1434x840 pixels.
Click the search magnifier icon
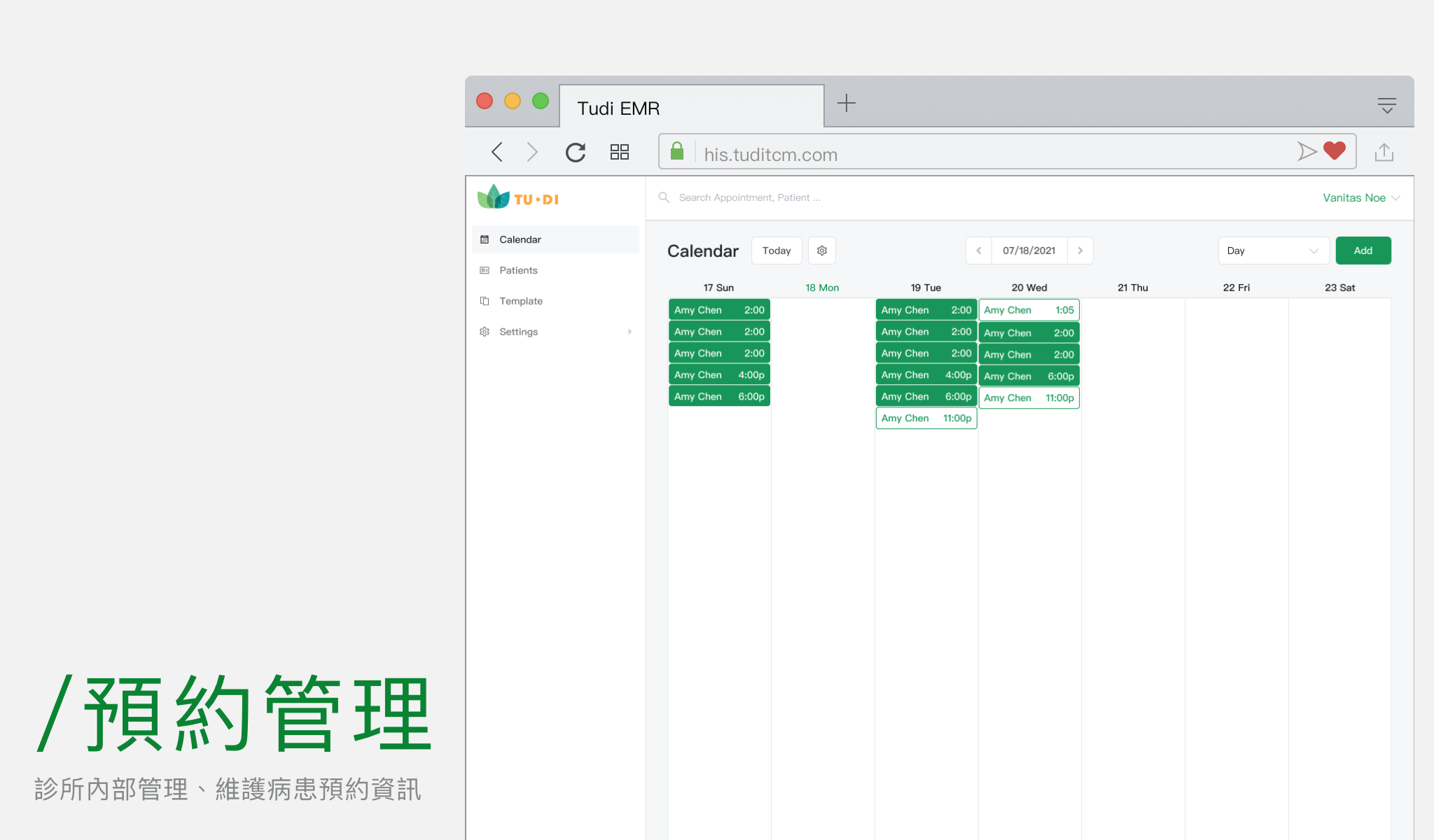[663, 197]
